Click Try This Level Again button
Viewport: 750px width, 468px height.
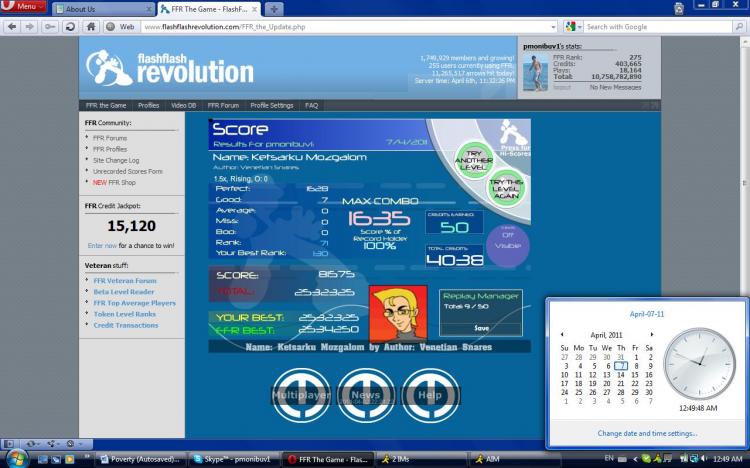[506, 189]
